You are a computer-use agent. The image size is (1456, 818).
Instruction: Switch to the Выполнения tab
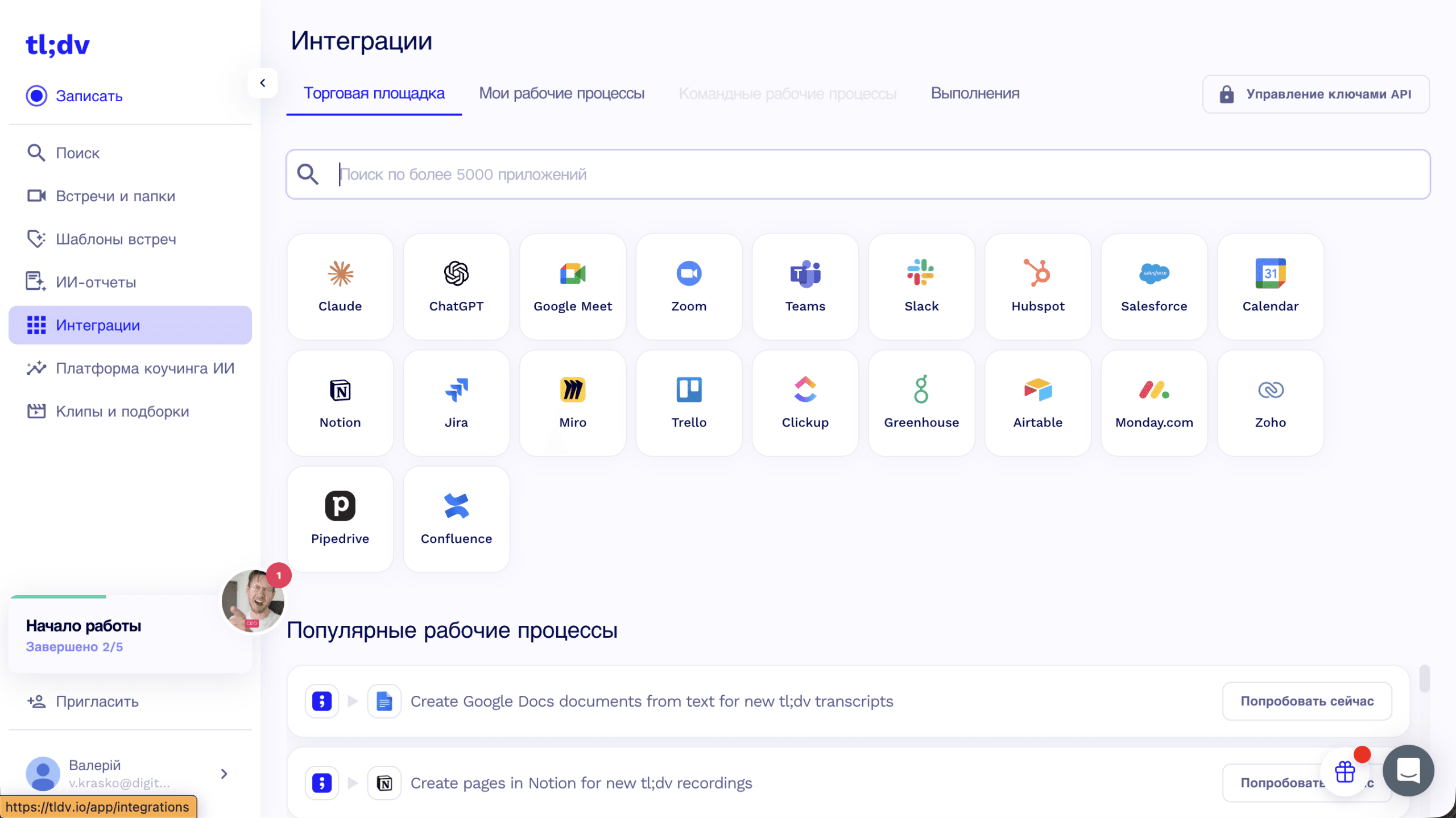pos(975,93)
